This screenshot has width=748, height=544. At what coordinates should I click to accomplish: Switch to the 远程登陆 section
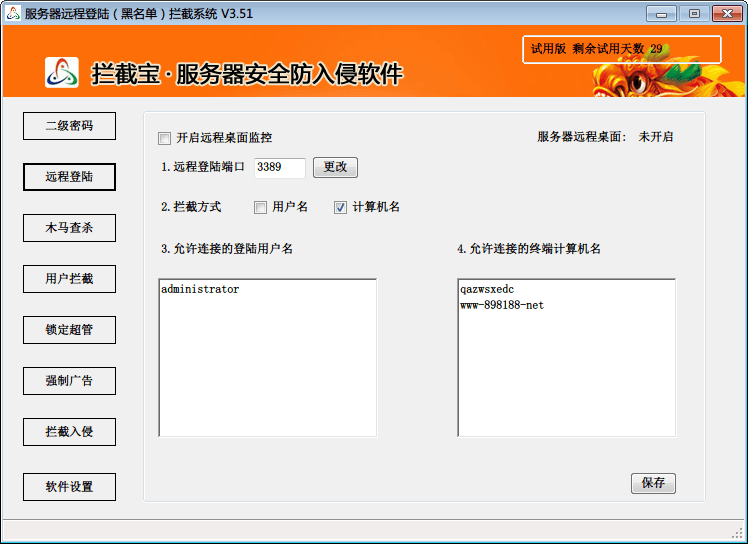(x=69, y=177)
